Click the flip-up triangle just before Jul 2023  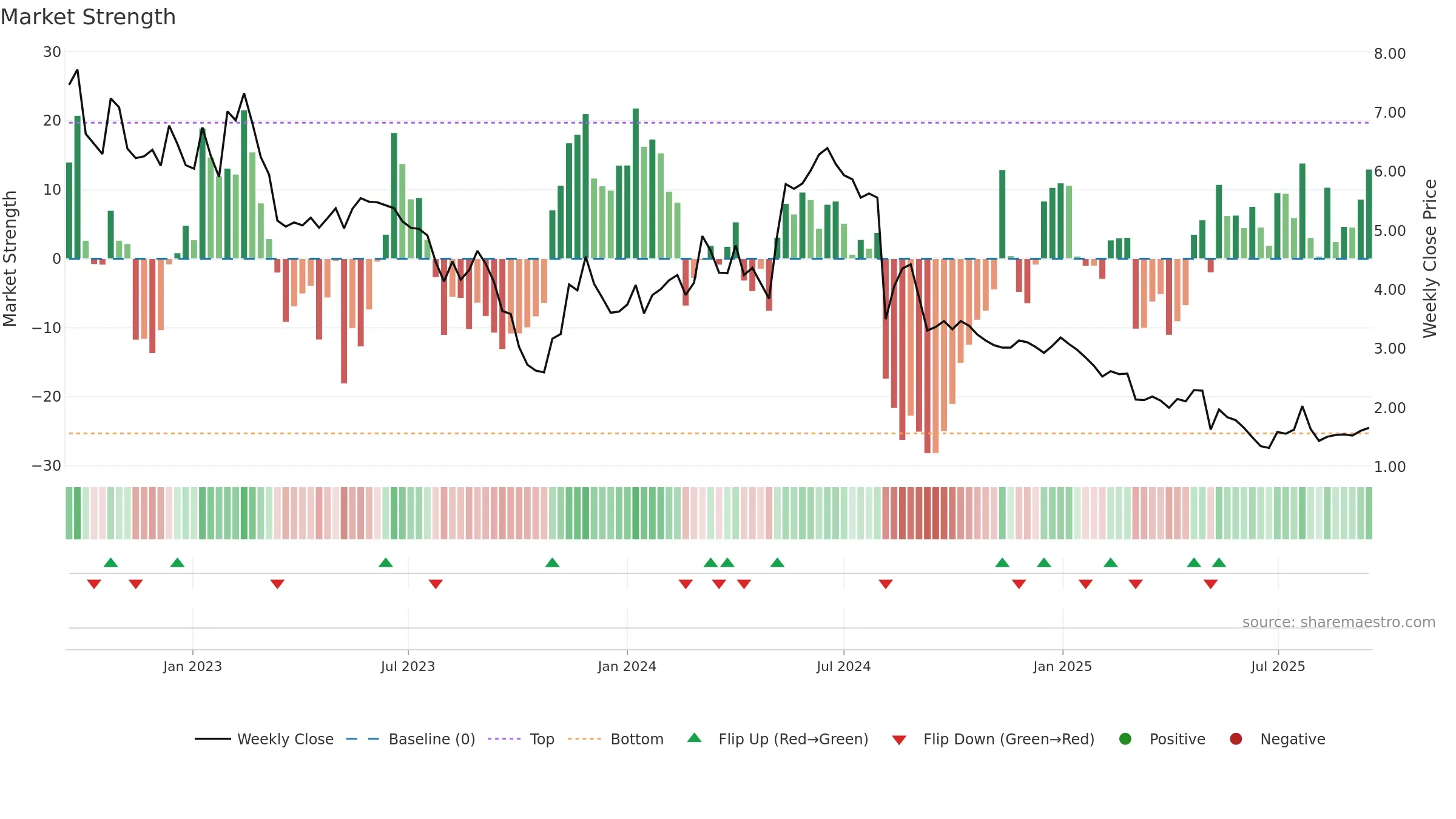pos(386,562)
